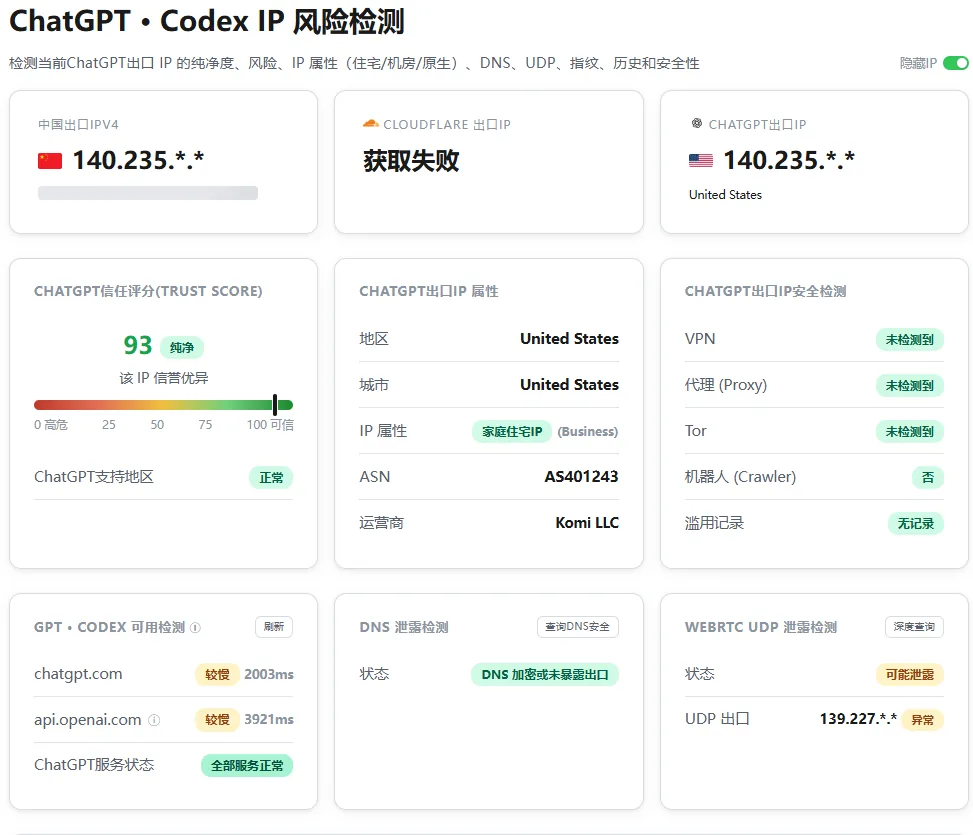Click 140.235.*.* in ChatGPT出口IP card
This screenshot has width=973, height=835.
789,161
